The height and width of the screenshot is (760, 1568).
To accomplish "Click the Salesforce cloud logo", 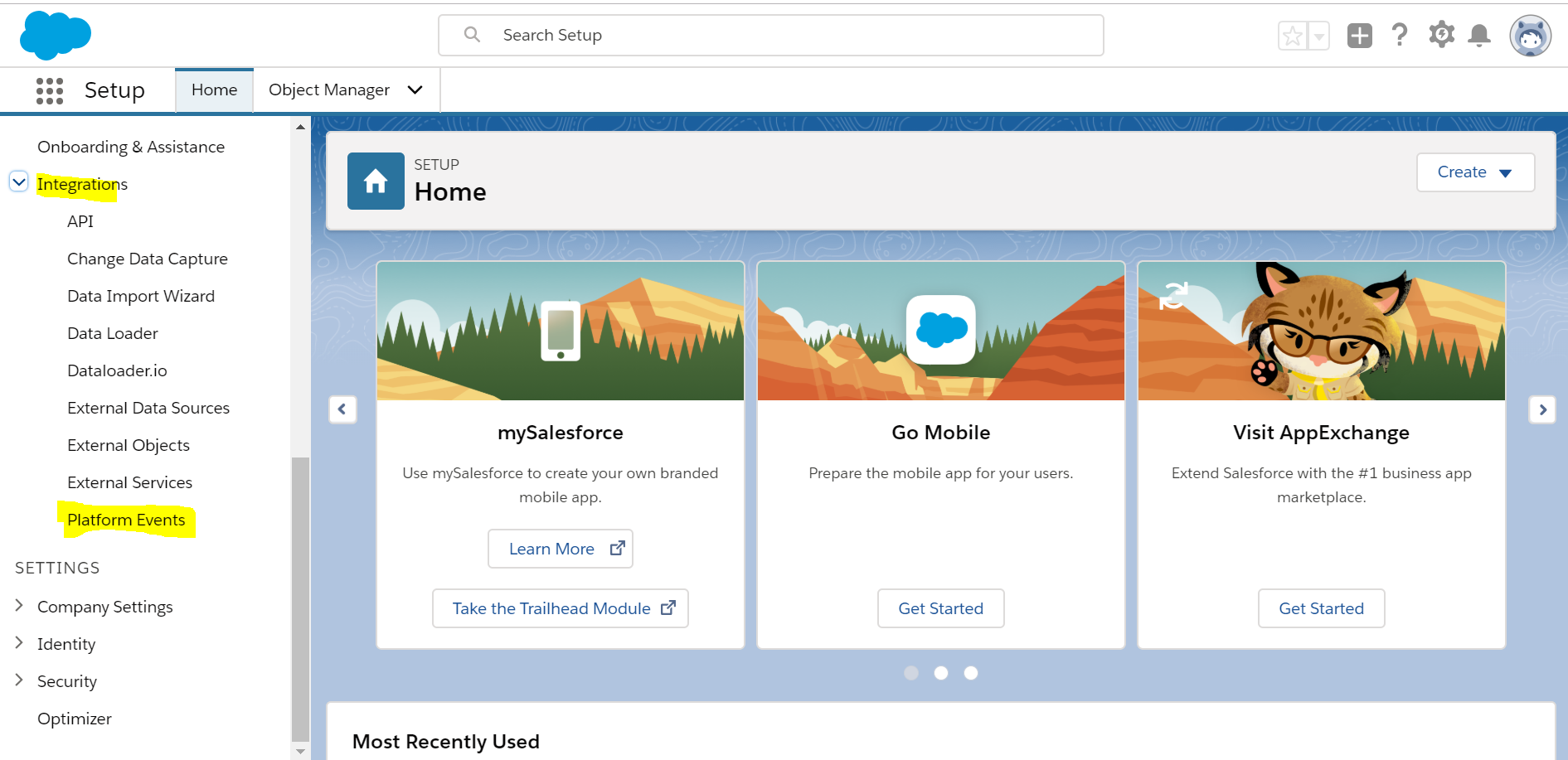I will click(x=56, y=36).
